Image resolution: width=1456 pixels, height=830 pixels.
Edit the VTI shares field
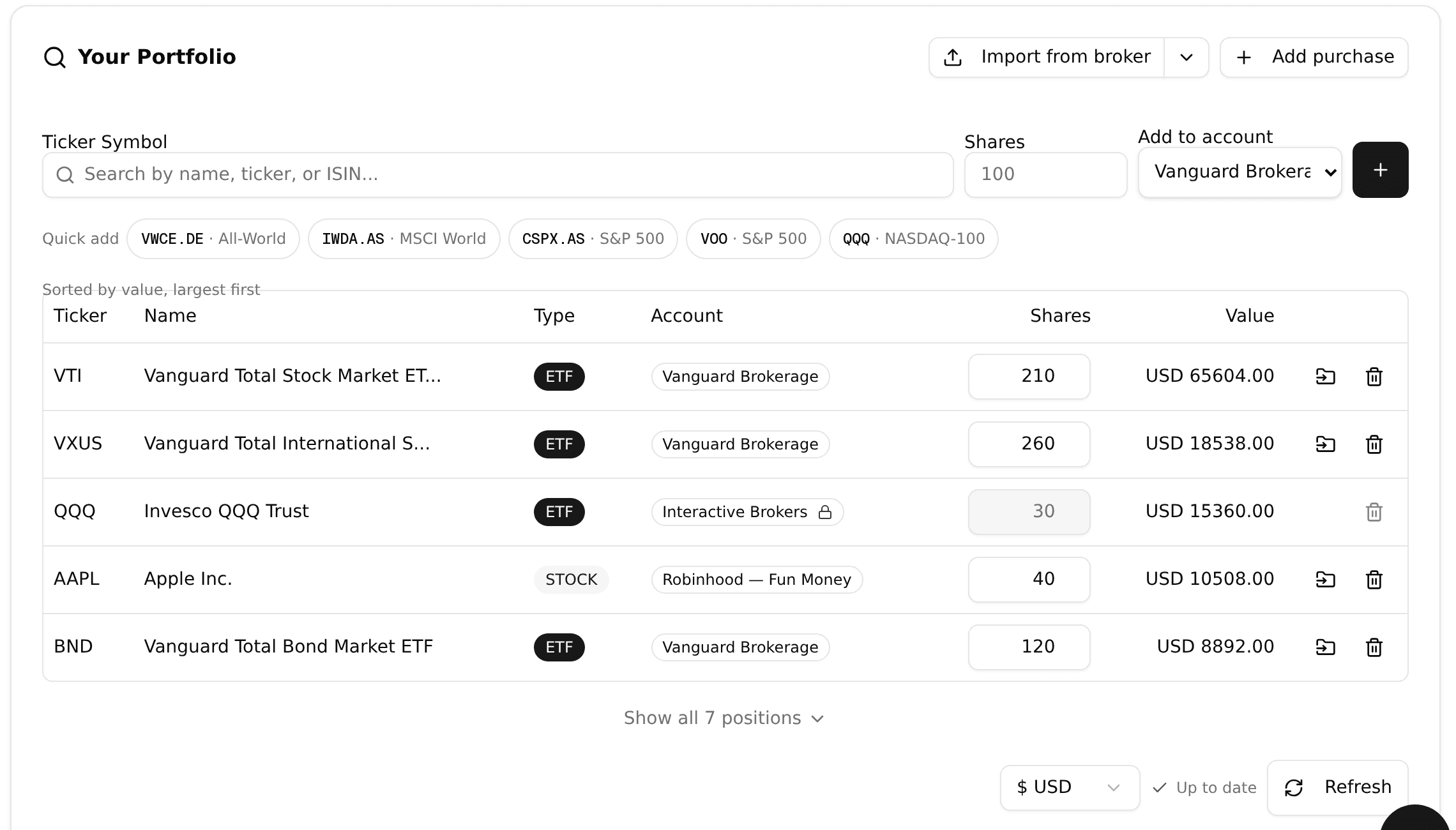[1029, 377]
